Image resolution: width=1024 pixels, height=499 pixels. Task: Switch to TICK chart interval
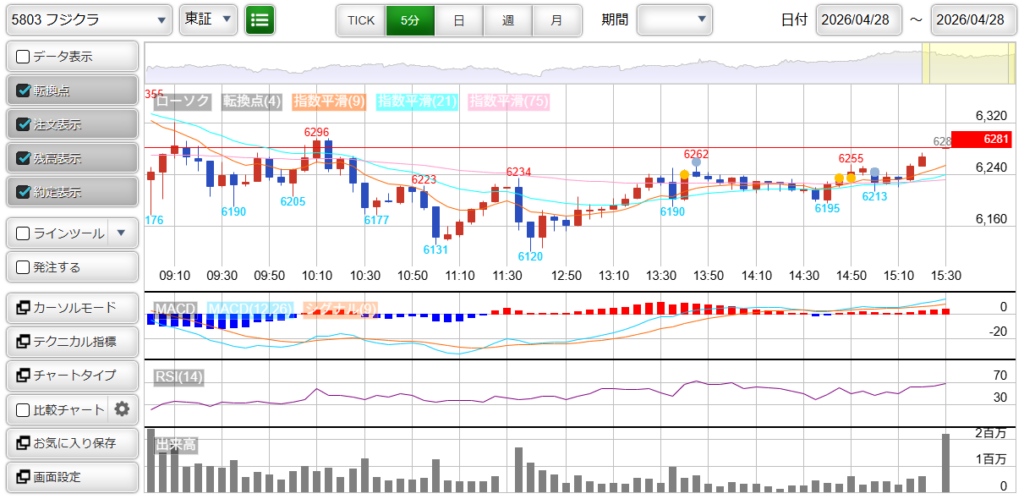360,19
